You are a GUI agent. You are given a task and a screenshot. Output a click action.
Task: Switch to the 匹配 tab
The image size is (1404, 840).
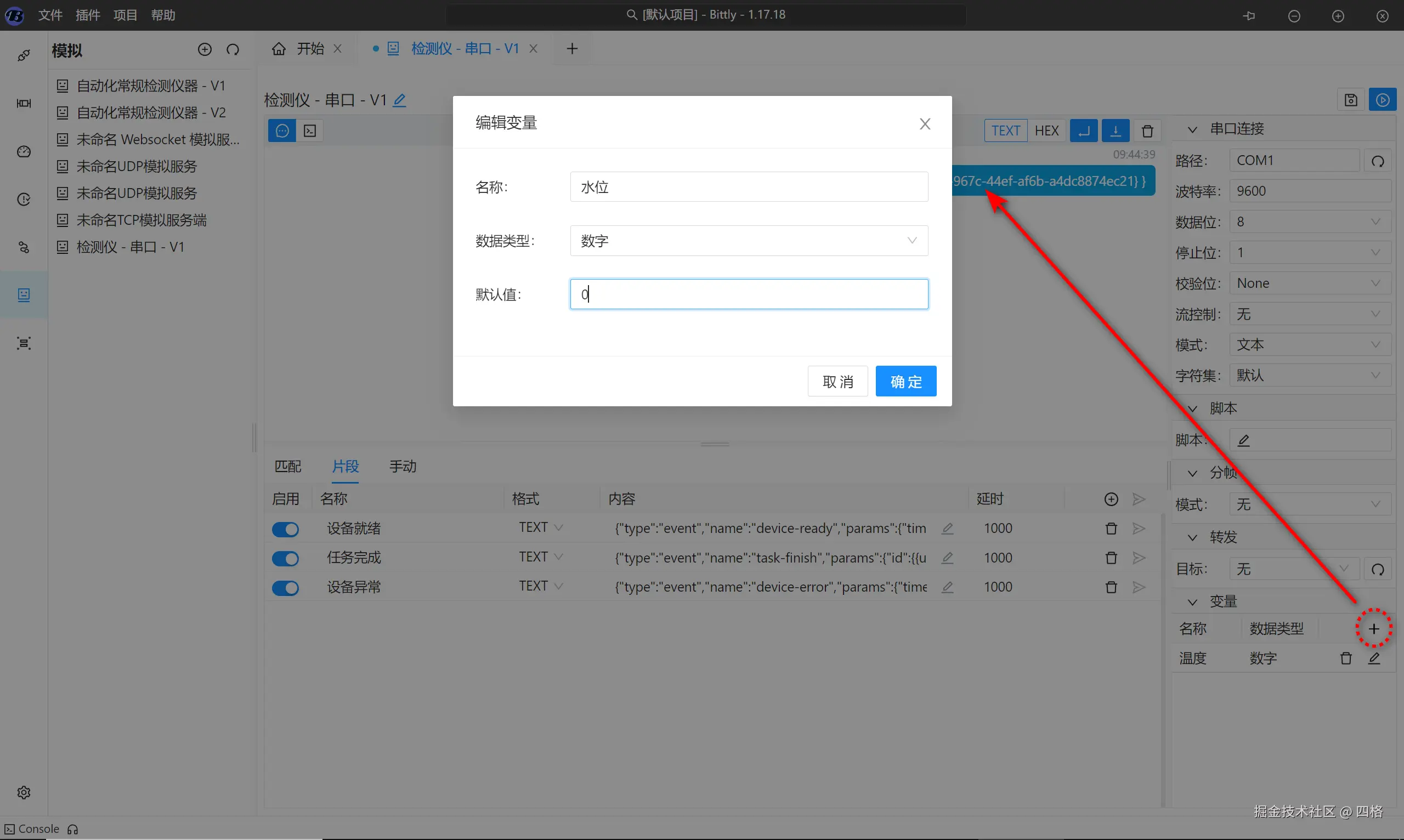[287, 467]
